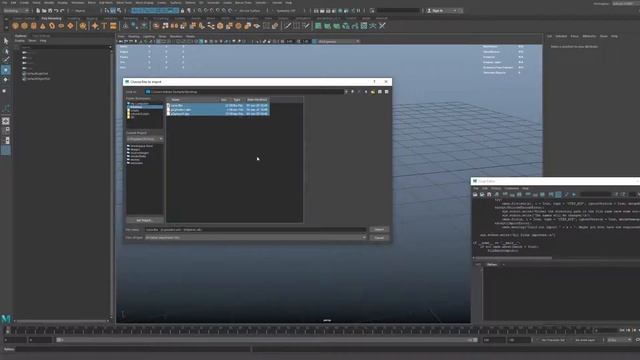Toggle single-pane layout in left toolbox

pos(6,121)
